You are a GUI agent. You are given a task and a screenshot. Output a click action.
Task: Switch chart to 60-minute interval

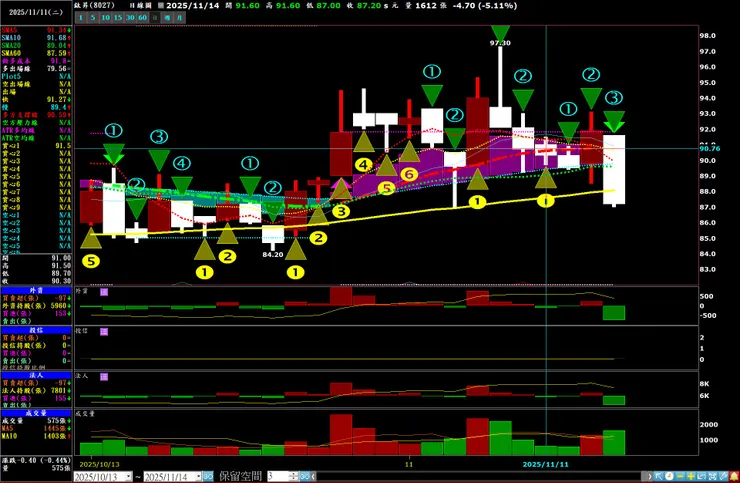pos(142,17)
